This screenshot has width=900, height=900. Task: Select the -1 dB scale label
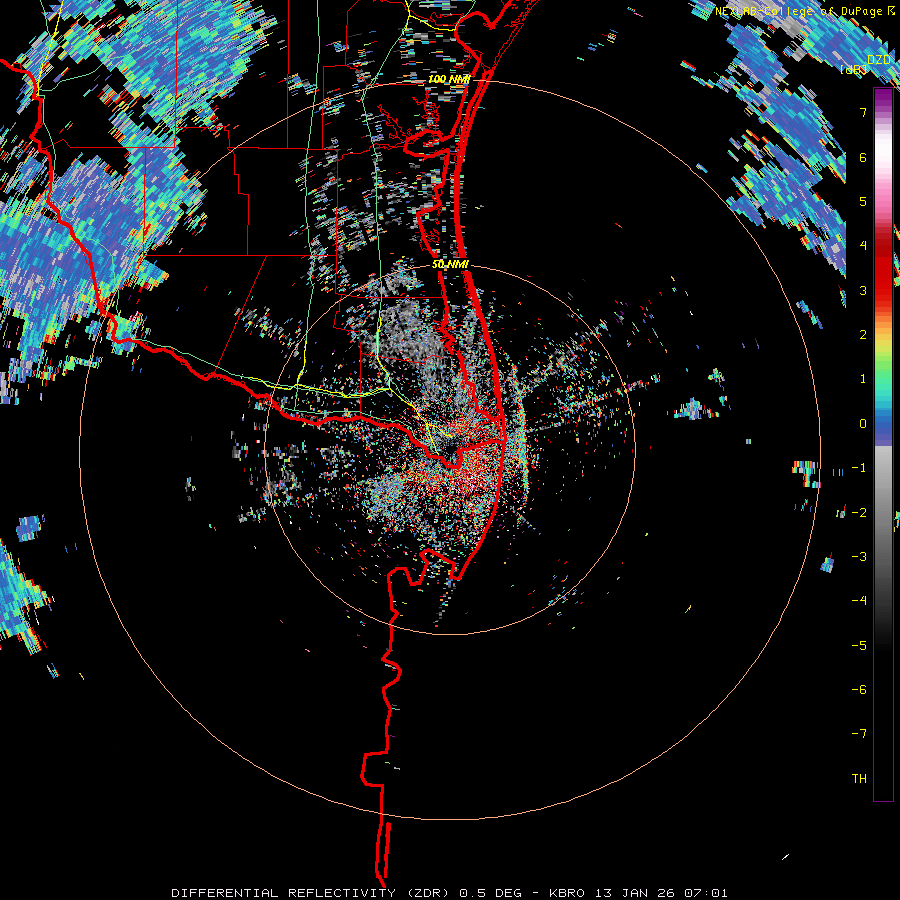[x=859, y=468]
